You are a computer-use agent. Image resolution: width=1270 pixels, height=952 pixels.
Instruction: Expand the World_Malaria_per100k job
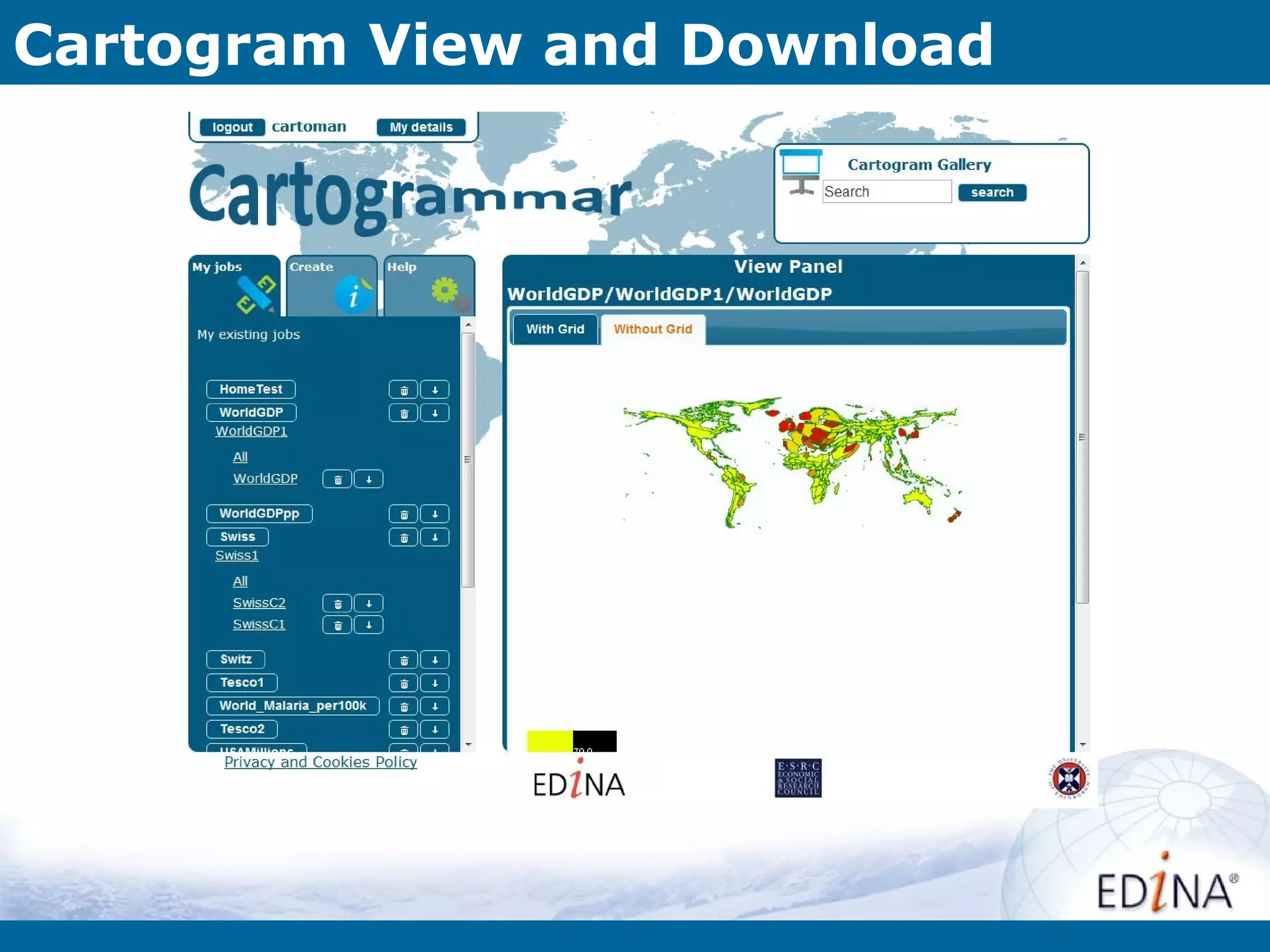coord(293,706)
